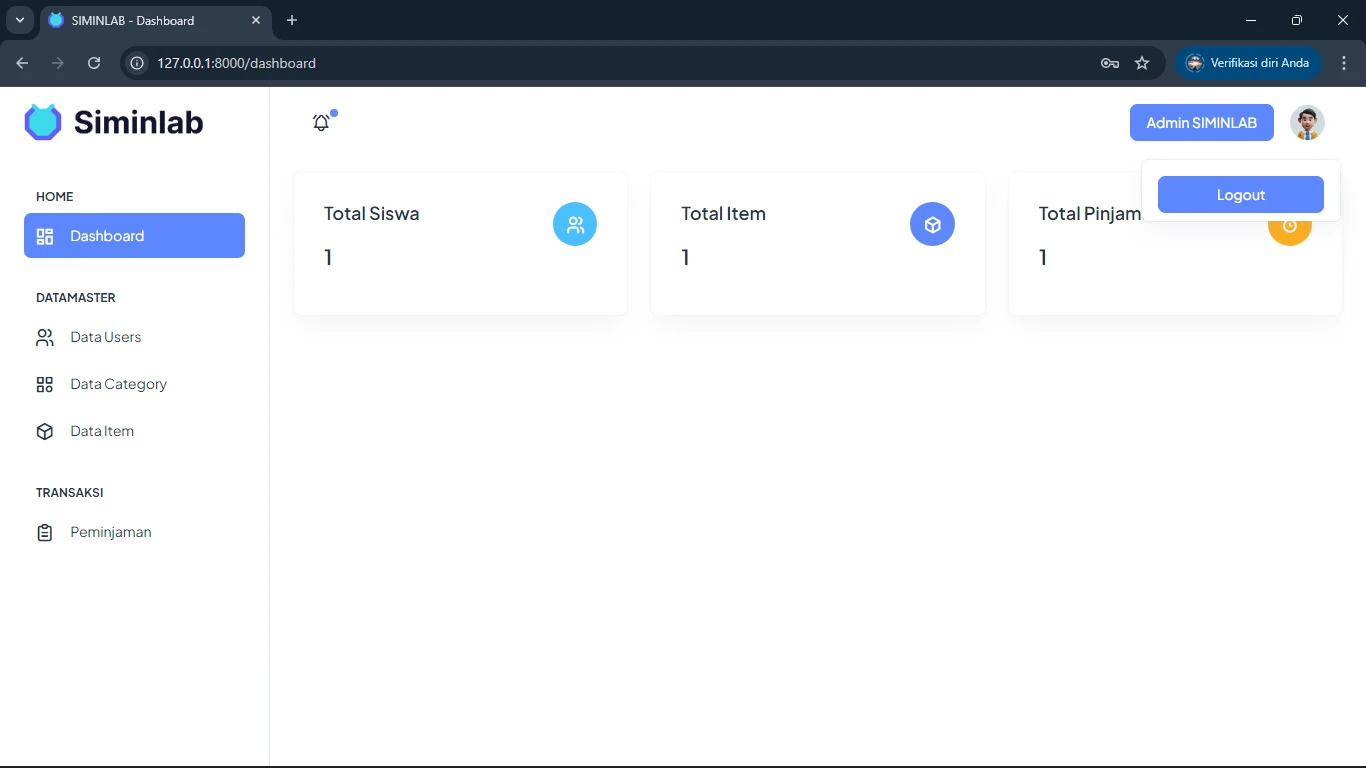Bookmark this page with star icon
The height and width of the screenshot is (768, 1366).
click(x=1142, y=63)
